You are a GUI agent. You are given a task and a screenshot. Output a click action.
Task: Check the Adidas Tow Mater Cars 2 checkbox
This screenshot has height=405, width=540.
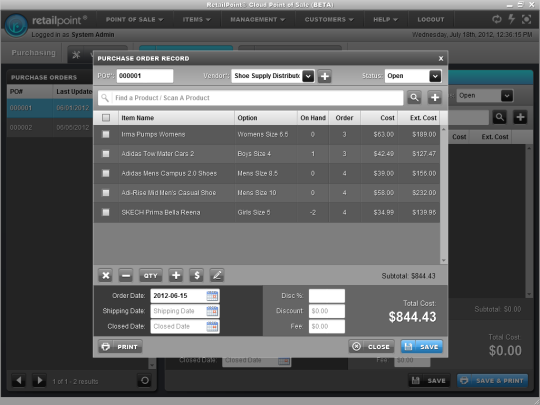pos(106,154)
